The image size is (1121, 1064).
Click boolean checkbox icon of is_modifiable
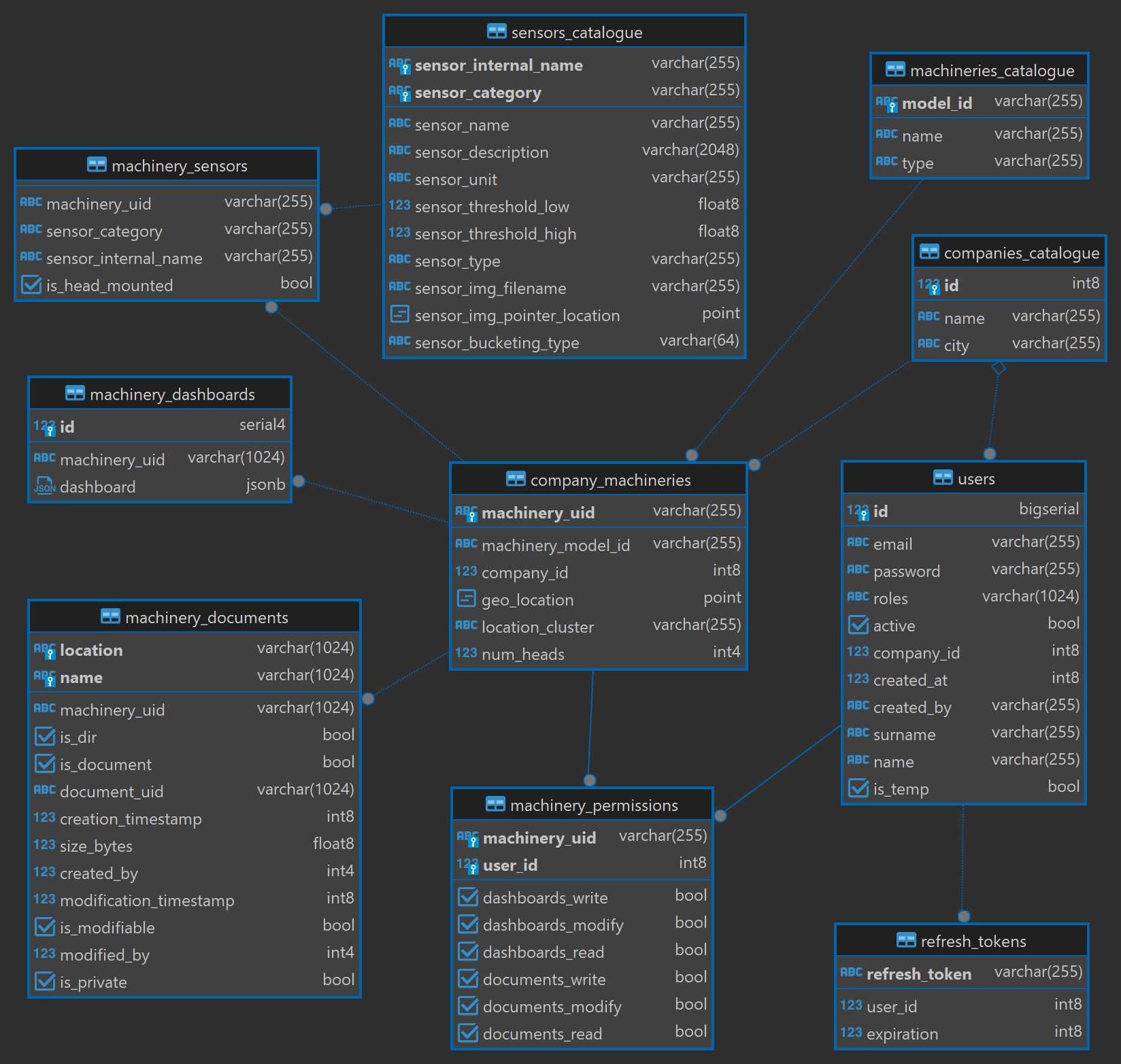click(45, 927)
